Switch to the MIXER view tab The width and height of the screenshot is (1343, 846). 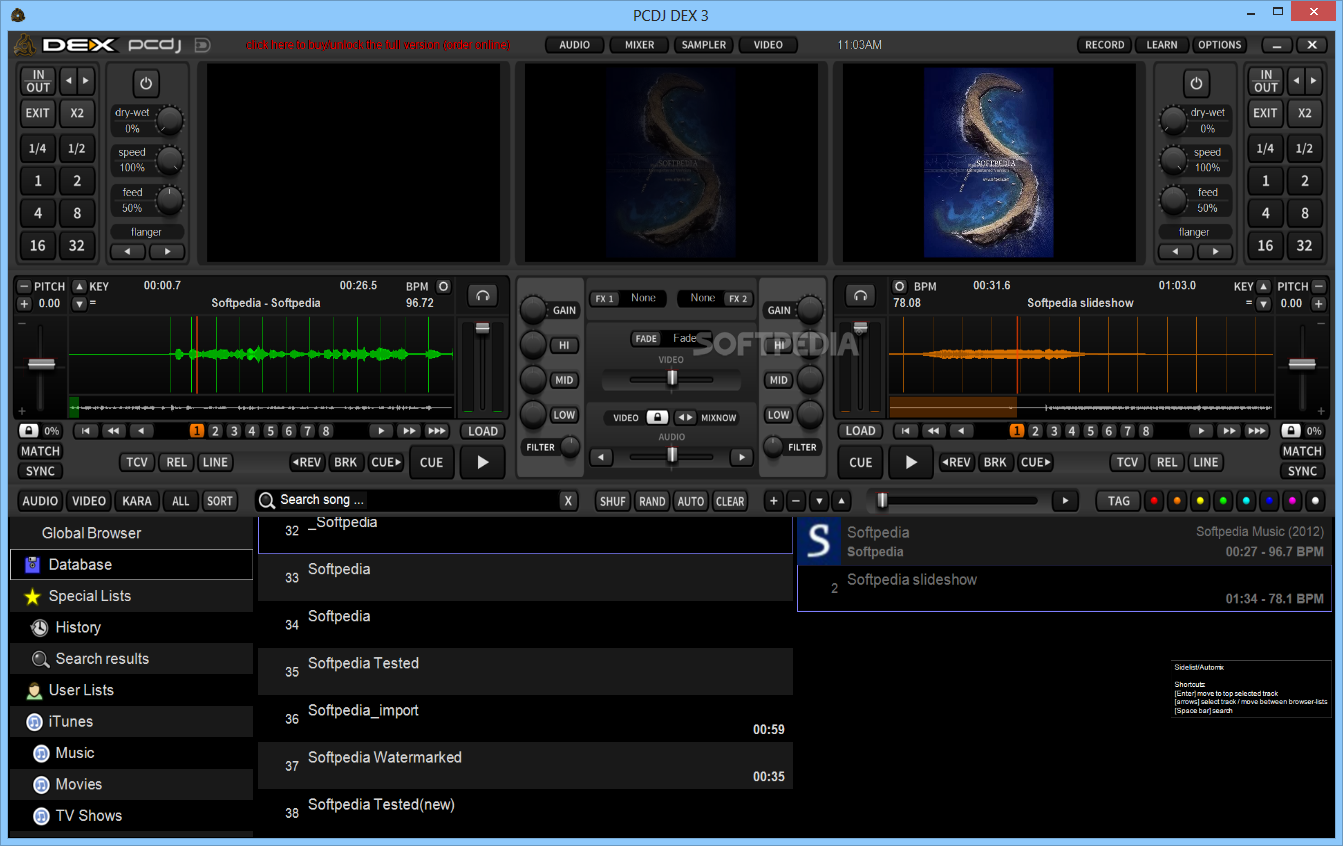click(639, 45)
